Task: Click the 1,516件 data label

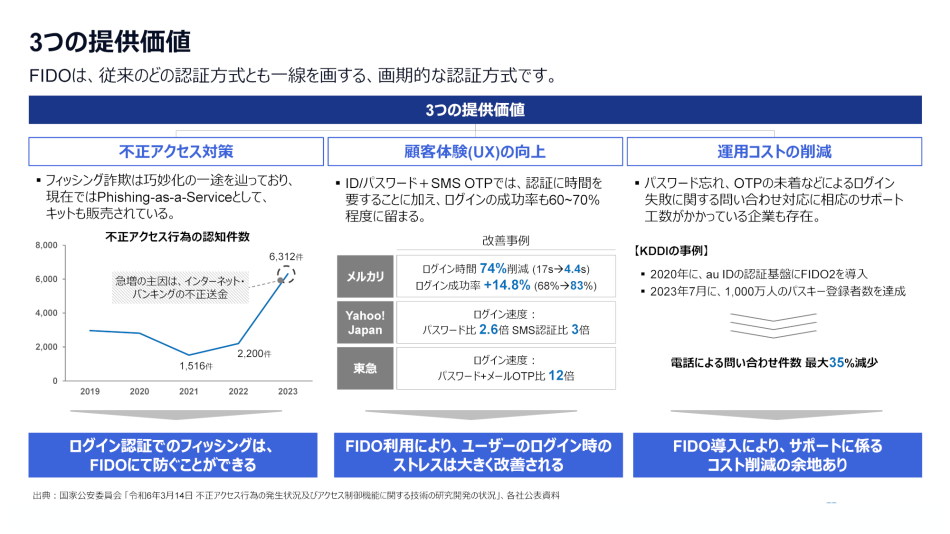Action: tap(196, 366)
